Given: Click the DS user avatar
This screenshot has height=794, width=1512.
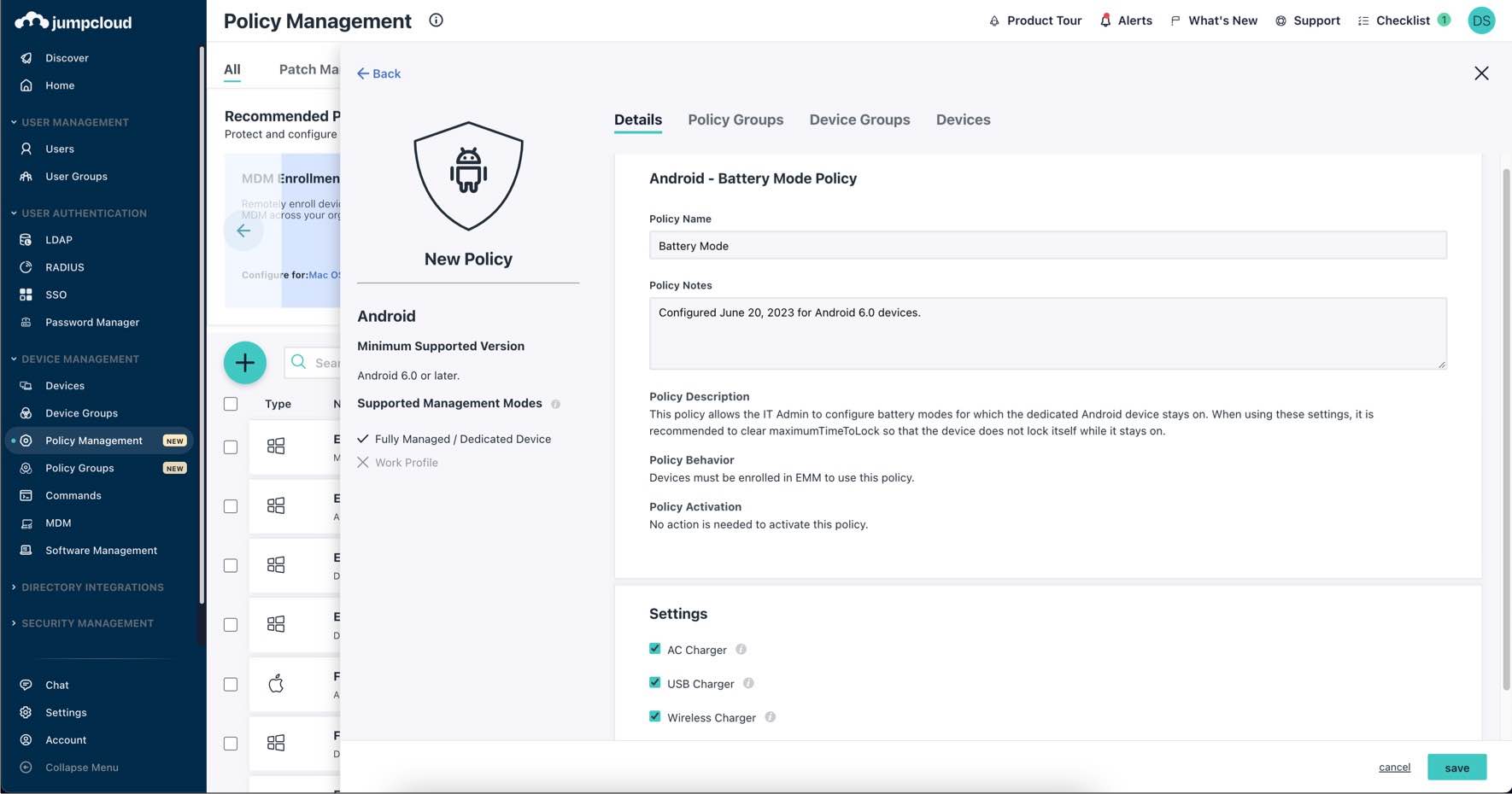Looking at the screenshot, I should pyautogui.click(x=1480, y=20).
